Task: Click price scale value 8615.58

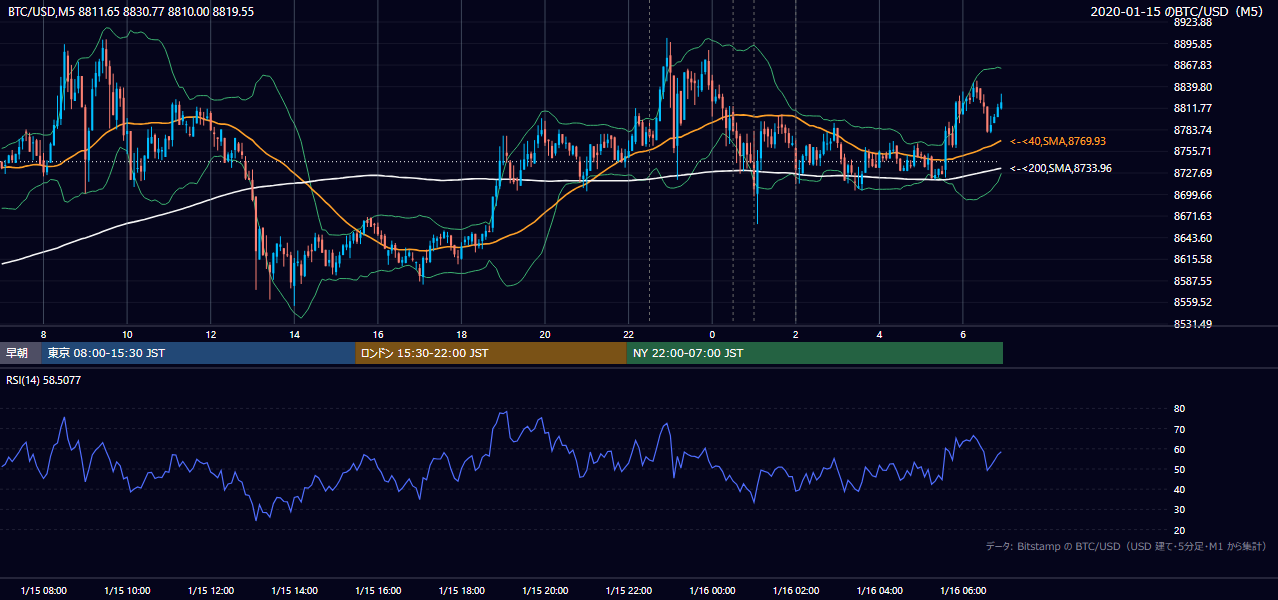Action: tap(1192, 259)
